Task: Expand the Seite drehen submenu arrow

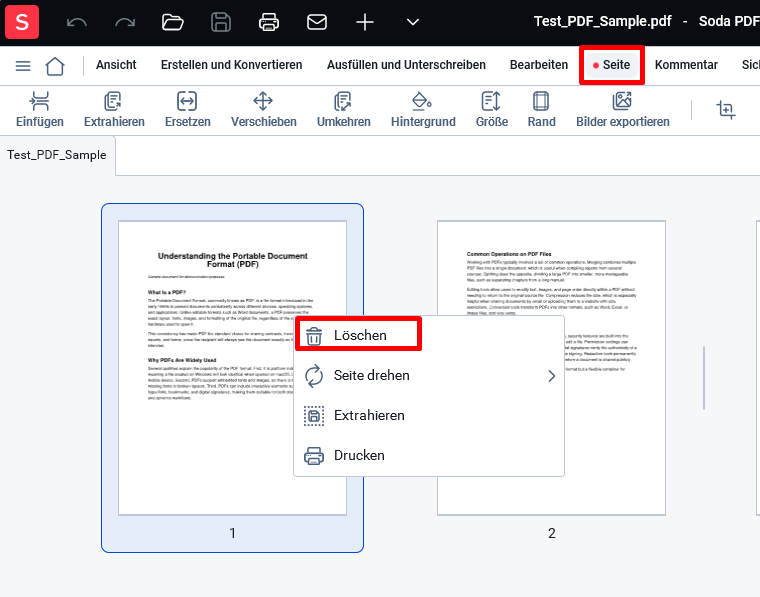Action: pos(552,376)
